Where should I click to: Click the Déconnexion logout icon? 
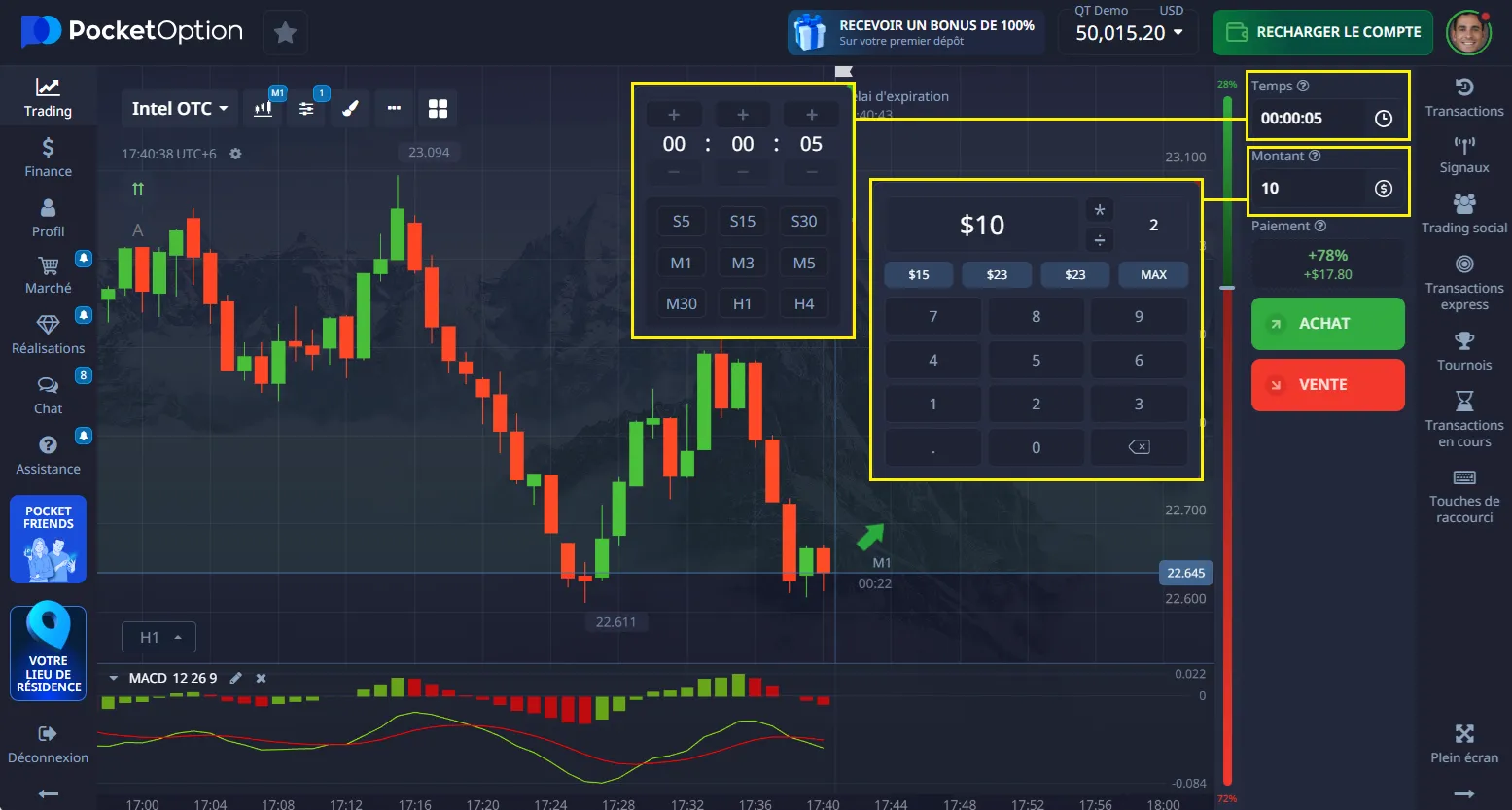coord(48,734)
